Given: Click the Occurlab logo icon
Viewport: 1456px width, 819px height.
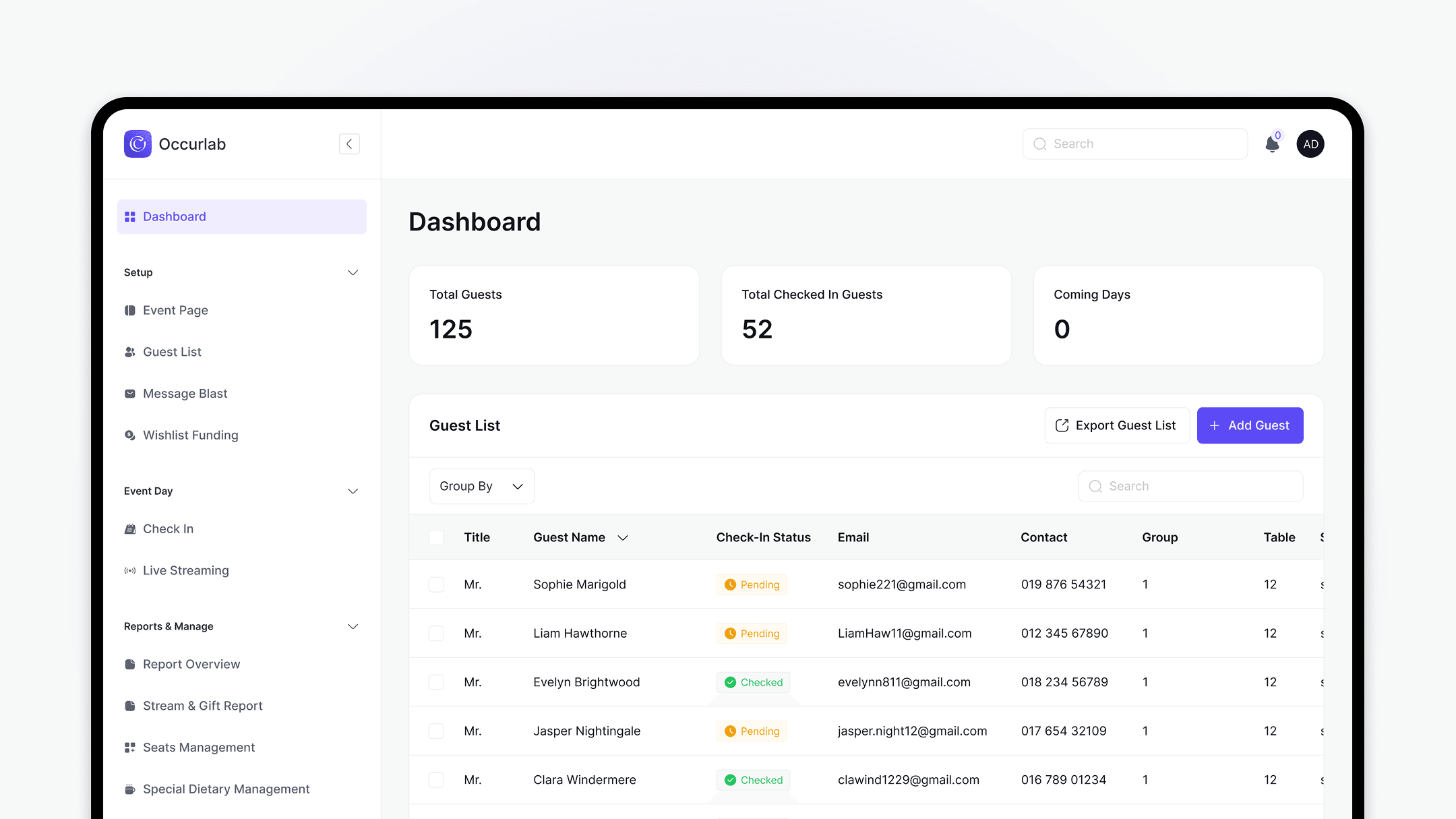Looking at the screenshot, I should 138,144.
